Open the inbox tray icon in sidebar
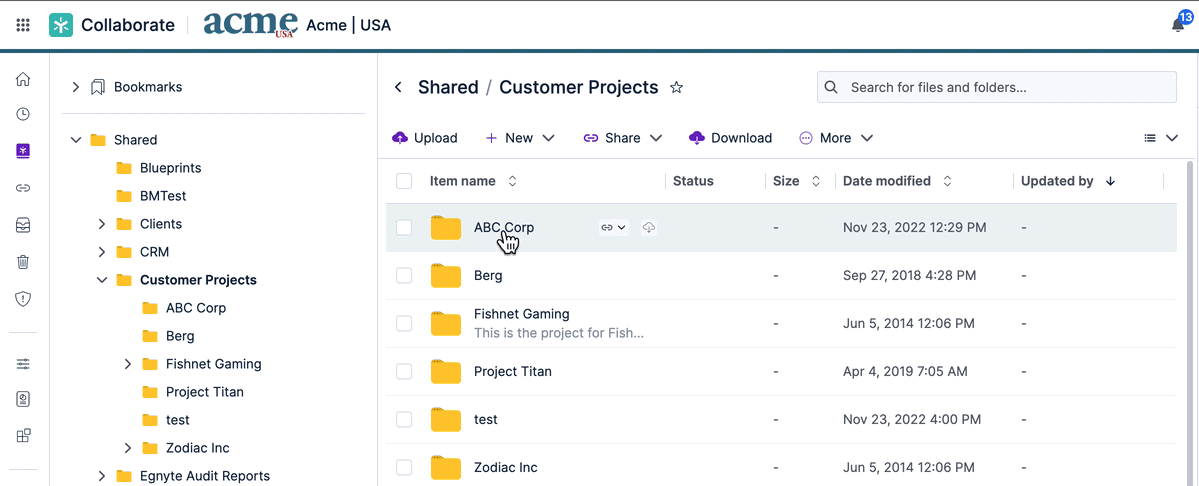The height and width of the screenshot is (486, 1199). coord(23,225)
